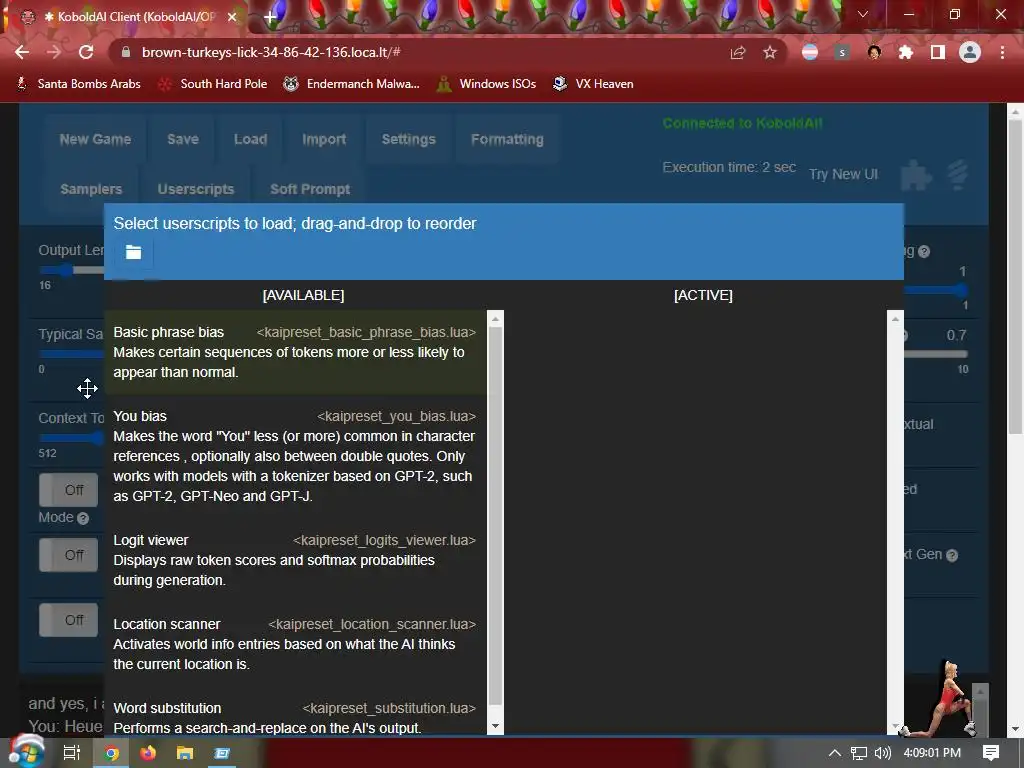Open the Userscripts button

click(196, 189)
